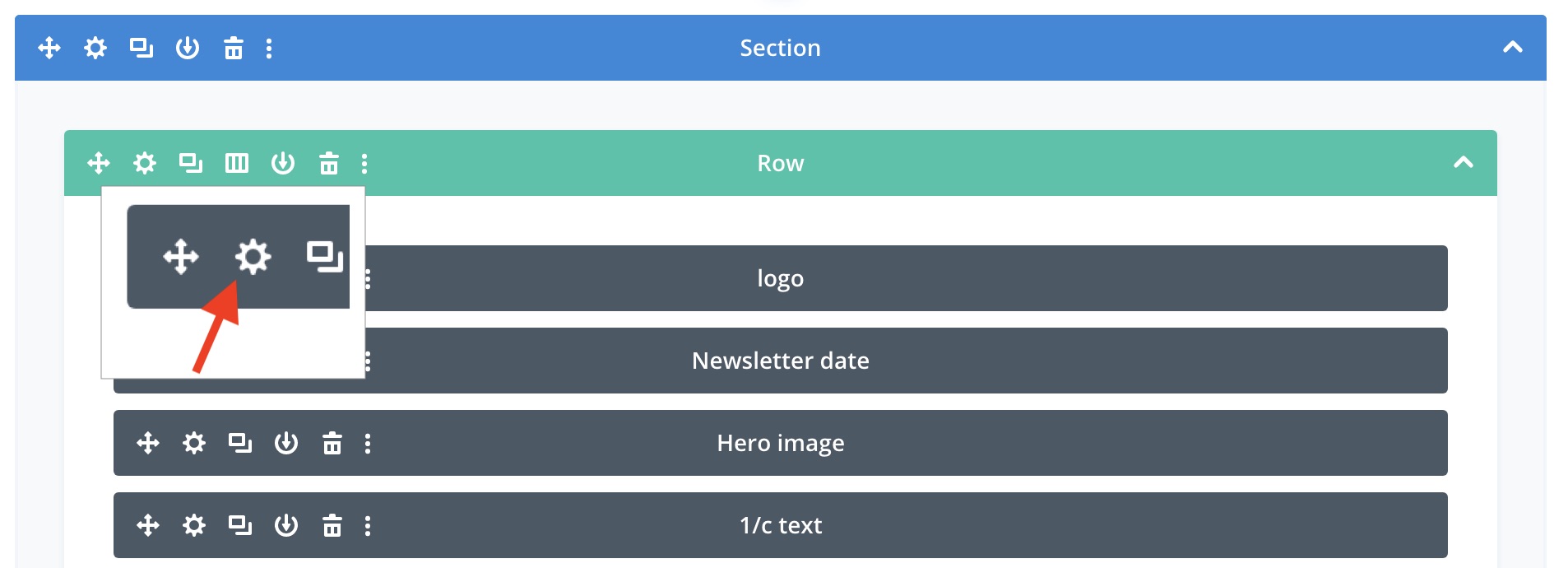The image size is (1568, 568).
Task: Open Section settings gear
Action: tap(95, 49)
